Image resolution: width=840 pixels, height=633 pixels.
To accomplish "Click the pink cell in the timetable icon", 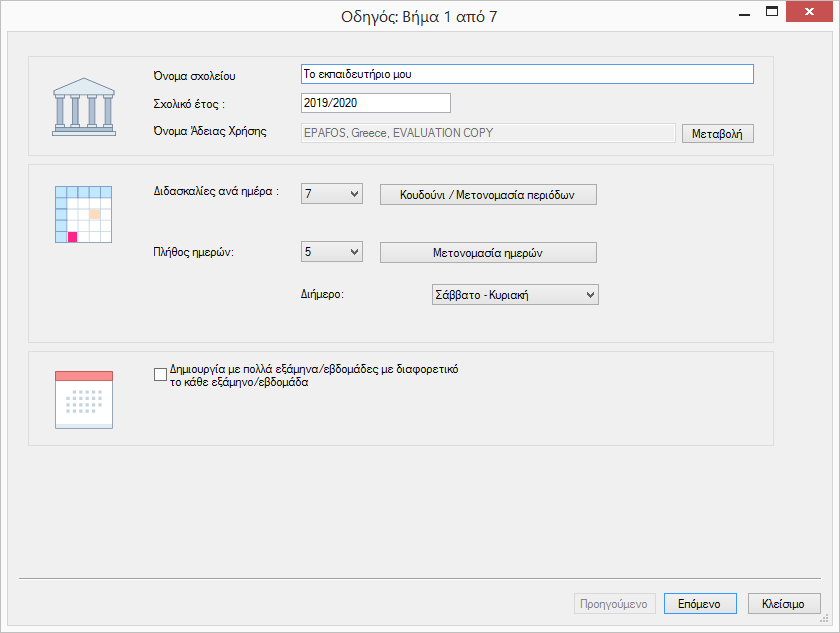I will tap(72, 237).
